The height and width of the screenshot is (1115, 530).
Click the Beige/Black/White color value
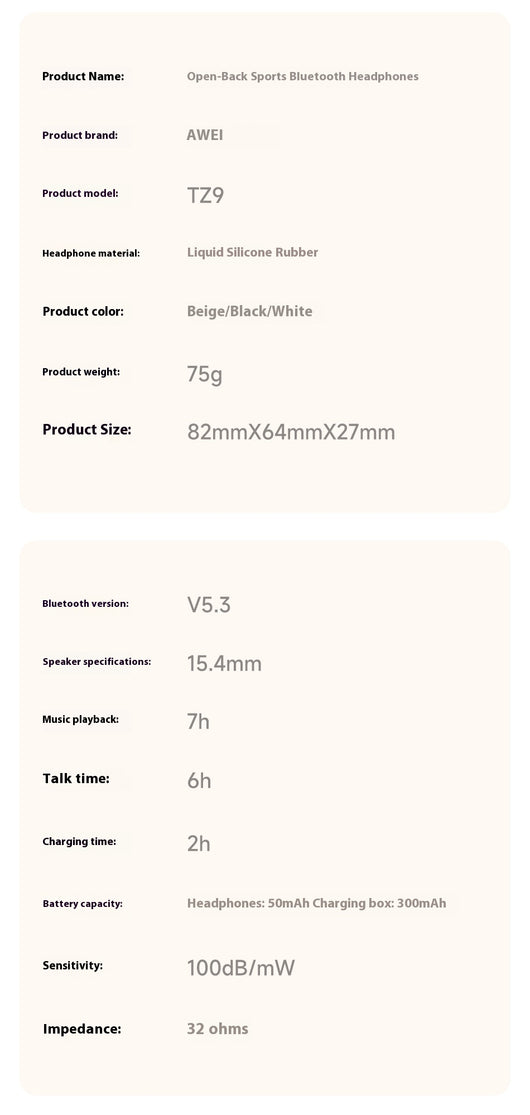coord(250,311)
